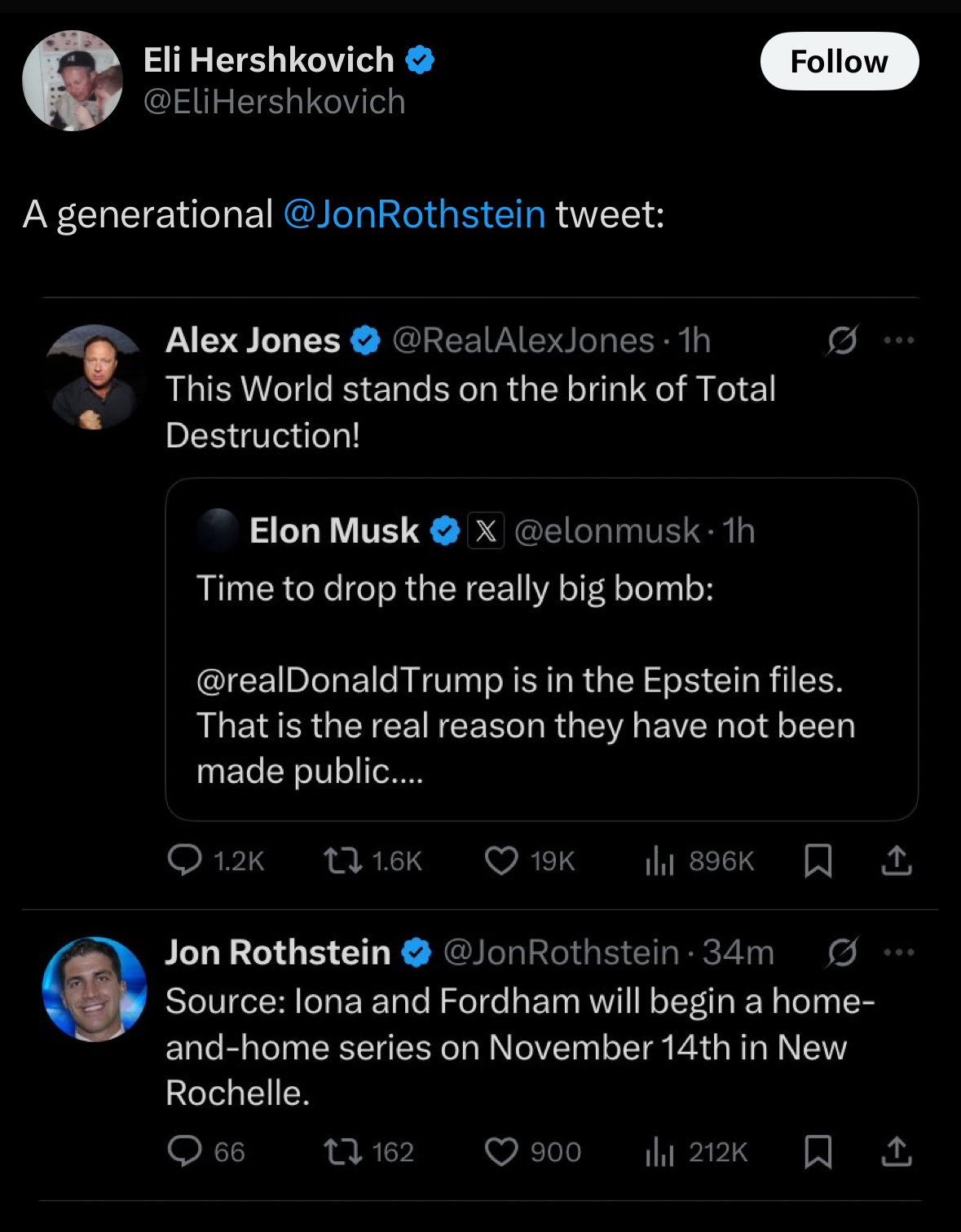Screen dimensions: 961x1232
Task: Share Jon Rothstein's tweet
Action: tap(897, 1151)
